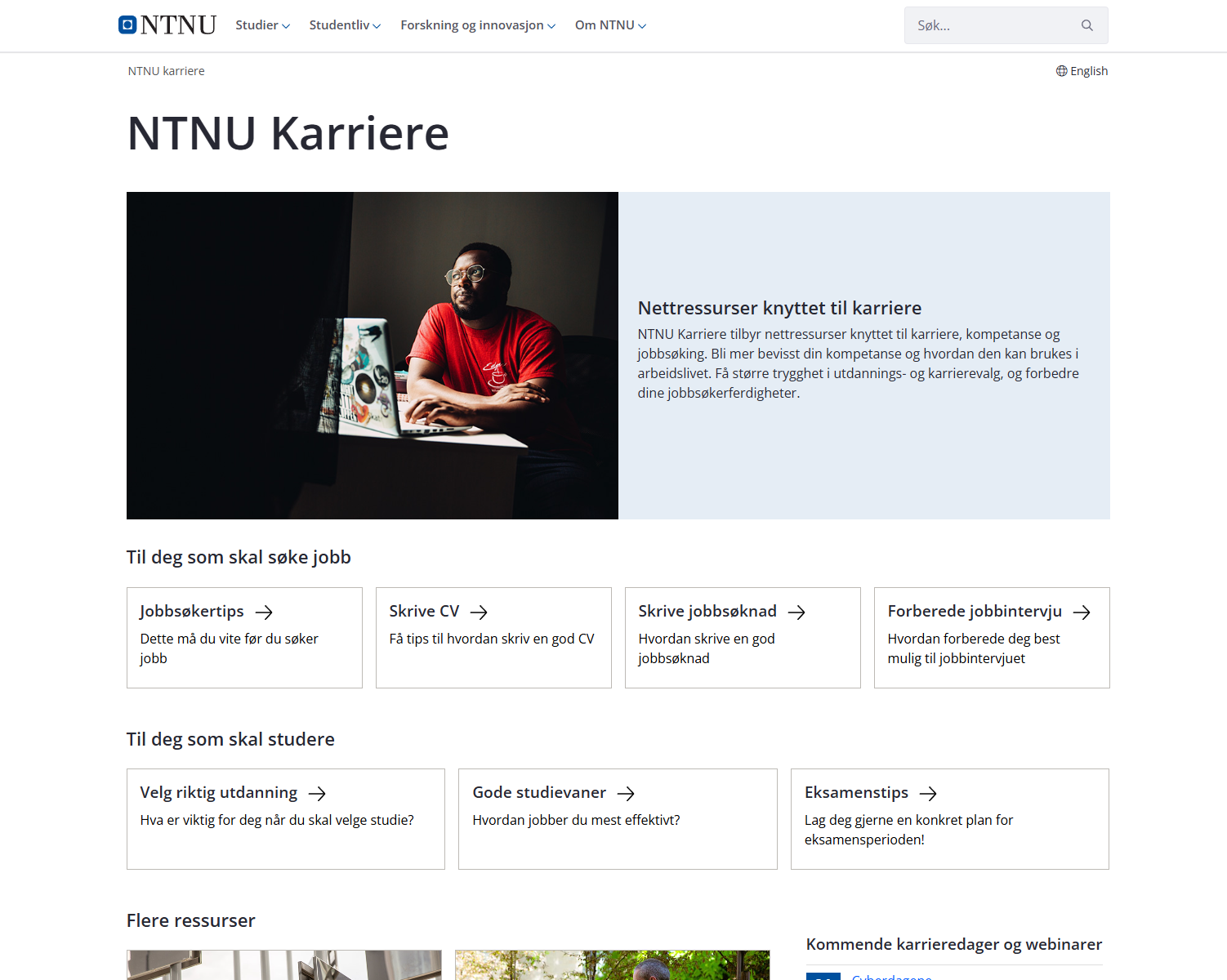Click the arrow next to Gode studievaner

[627, 794]
